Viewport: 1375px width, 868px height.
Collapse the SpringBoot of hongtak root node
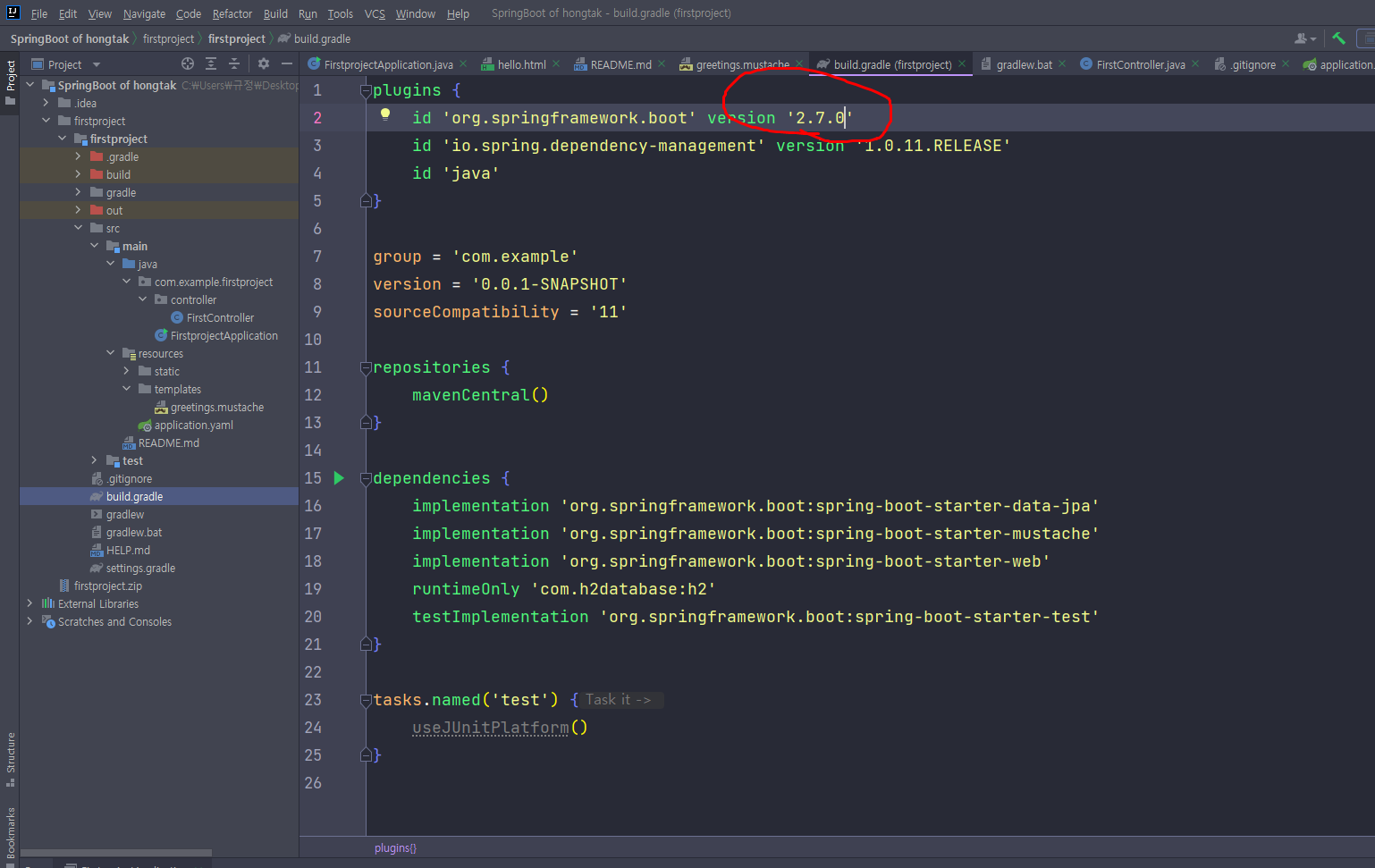(30, 85)
